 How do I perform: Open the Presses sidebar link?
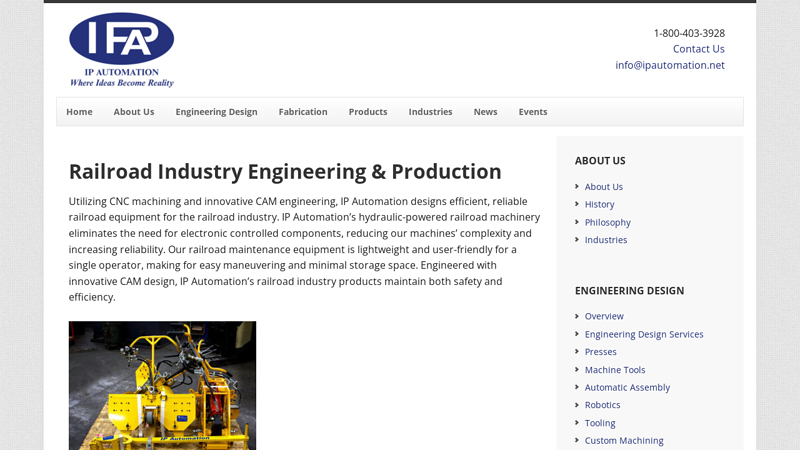(601, 352)
